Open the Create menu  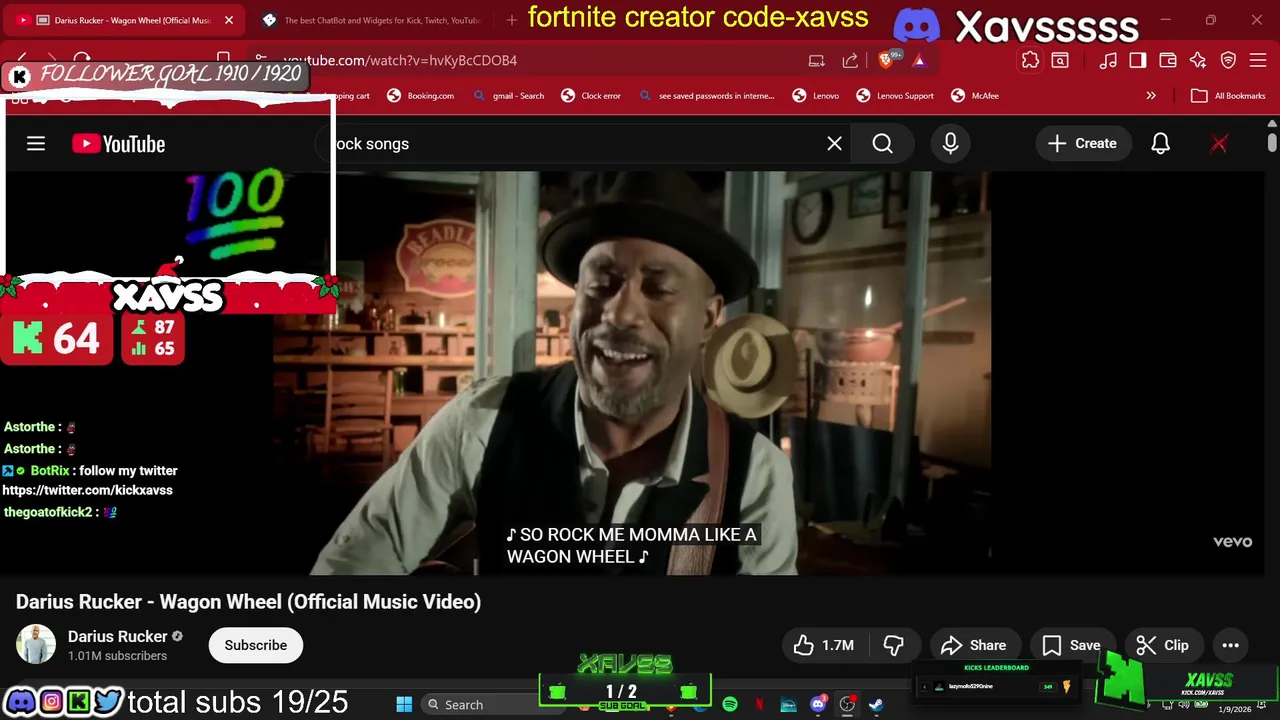coord(1082,144)
